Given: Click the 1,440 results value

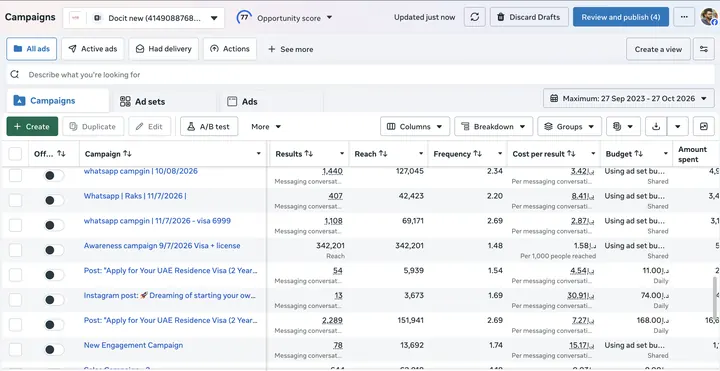Looking at the screenshot, I should pyautogui.click(x=332, y=171).
